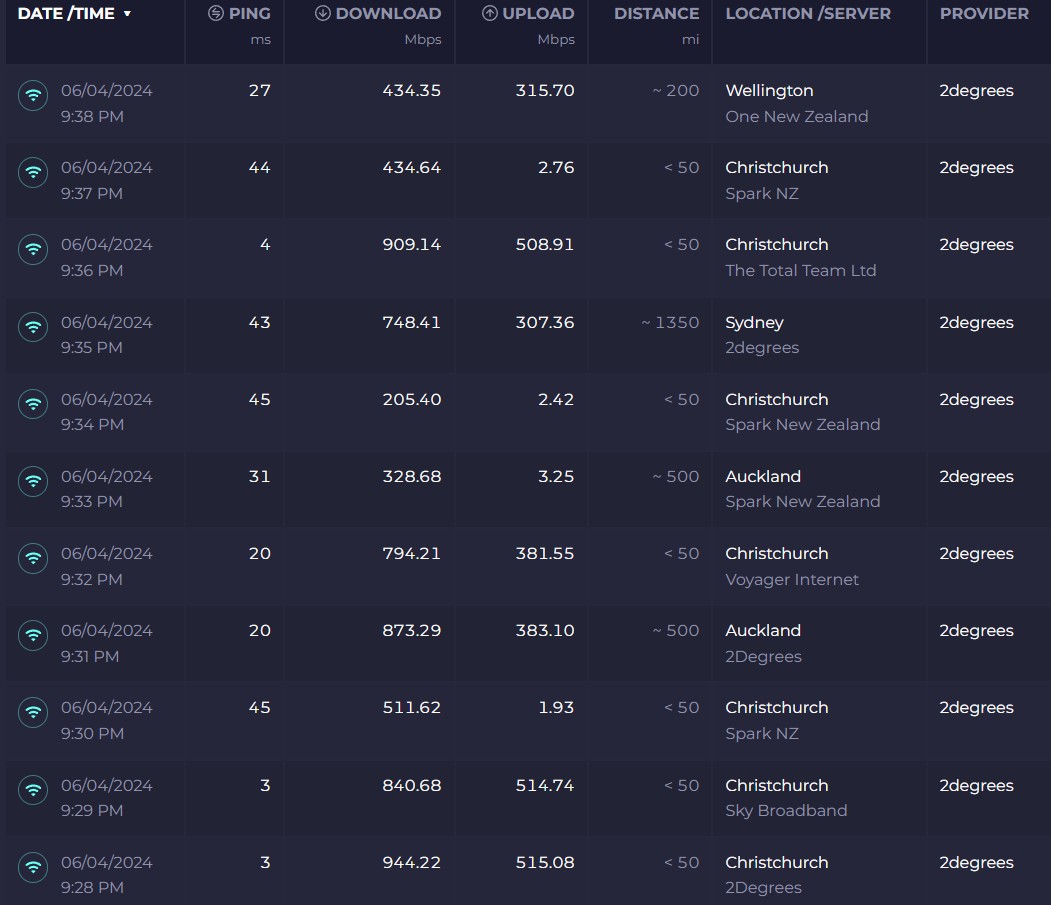The image size is (1051, 905).
Task: Select ping value 27
Action: [259, 90]
